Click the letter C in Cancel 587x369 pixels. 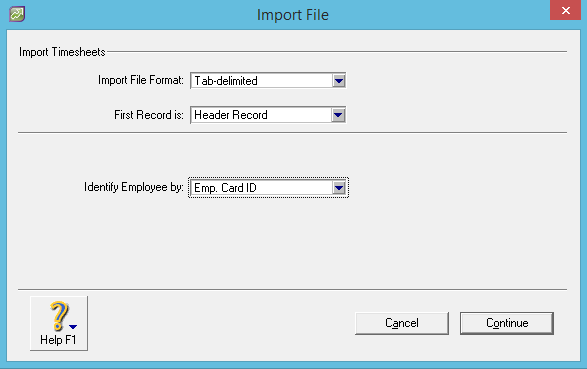(389, 323)
